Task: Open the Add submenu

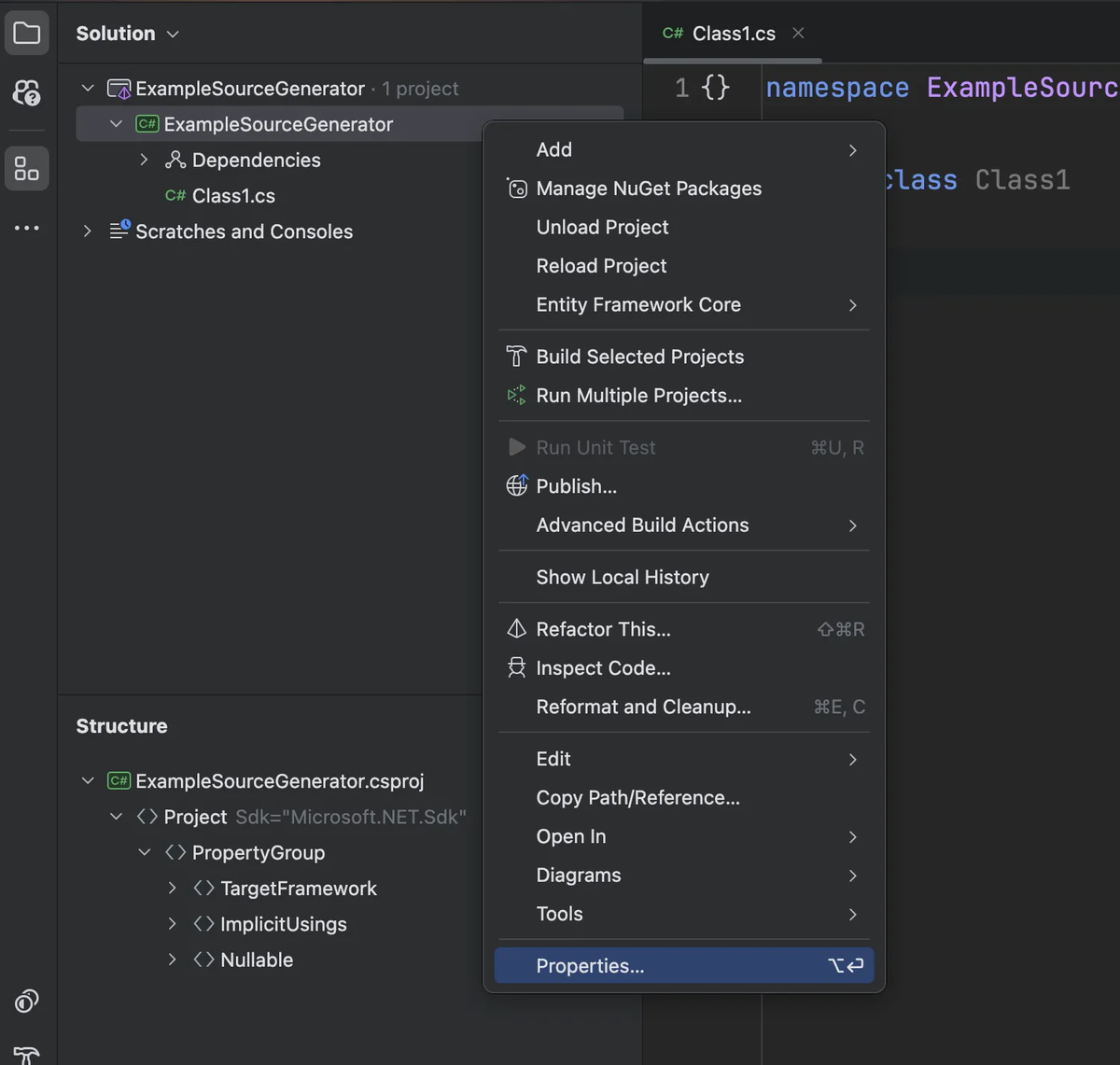Action: click(684, 149)
